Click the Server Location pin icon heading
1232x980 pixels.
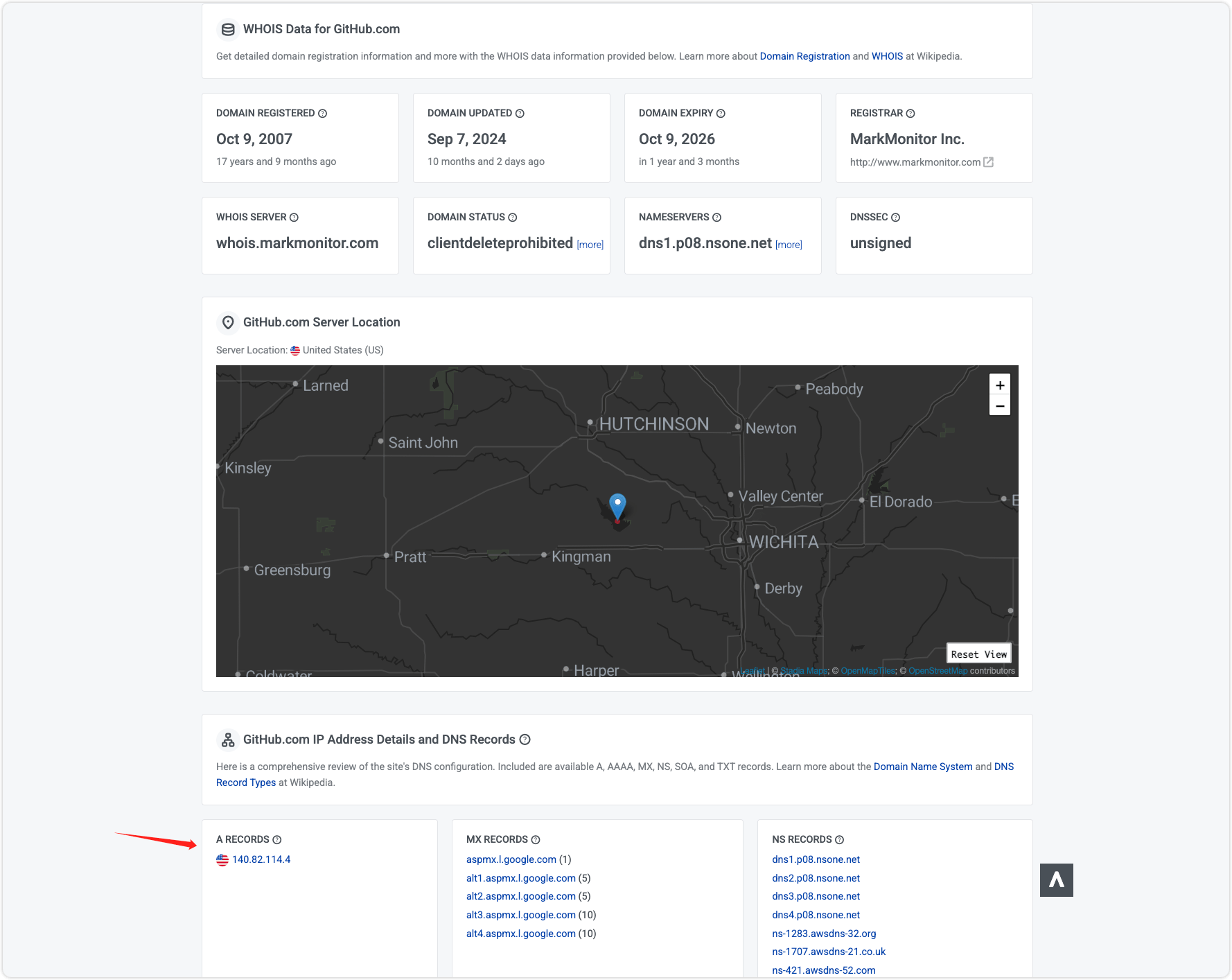click(228, 322)
